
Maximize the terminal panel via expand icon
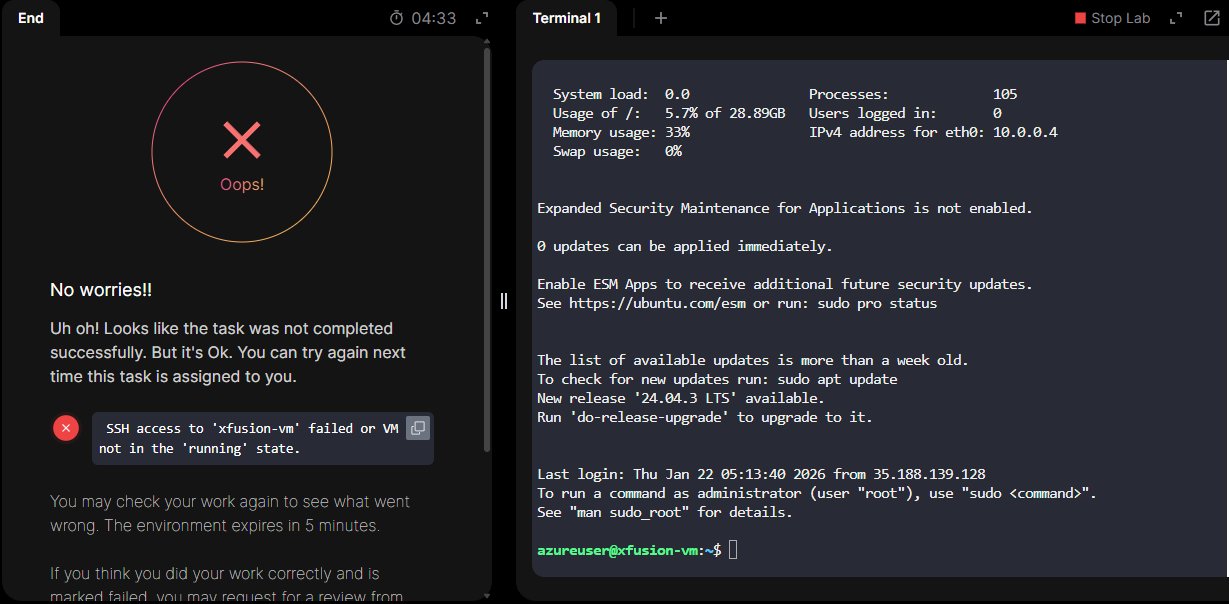pos(1176,18)
